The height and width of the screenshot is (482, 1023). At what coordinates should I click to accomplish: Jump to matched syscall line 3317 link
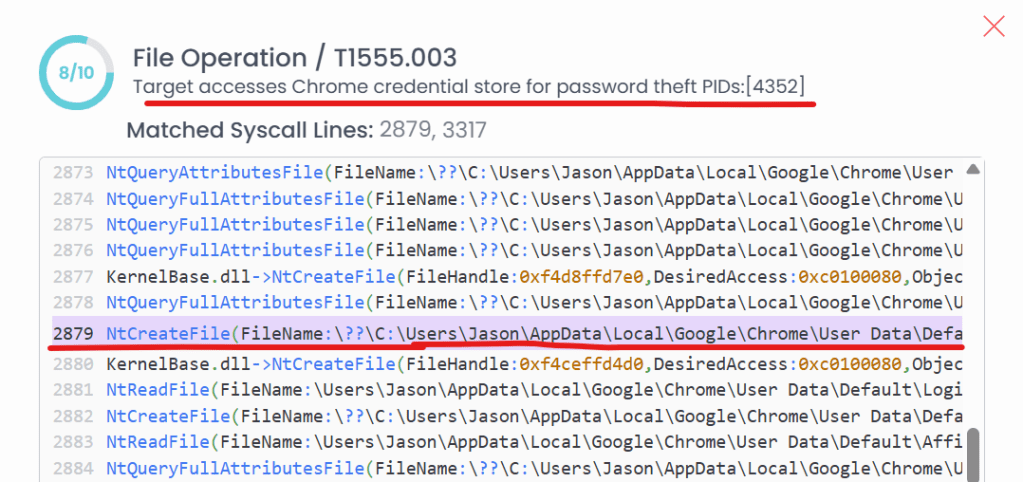pos(462,130)
